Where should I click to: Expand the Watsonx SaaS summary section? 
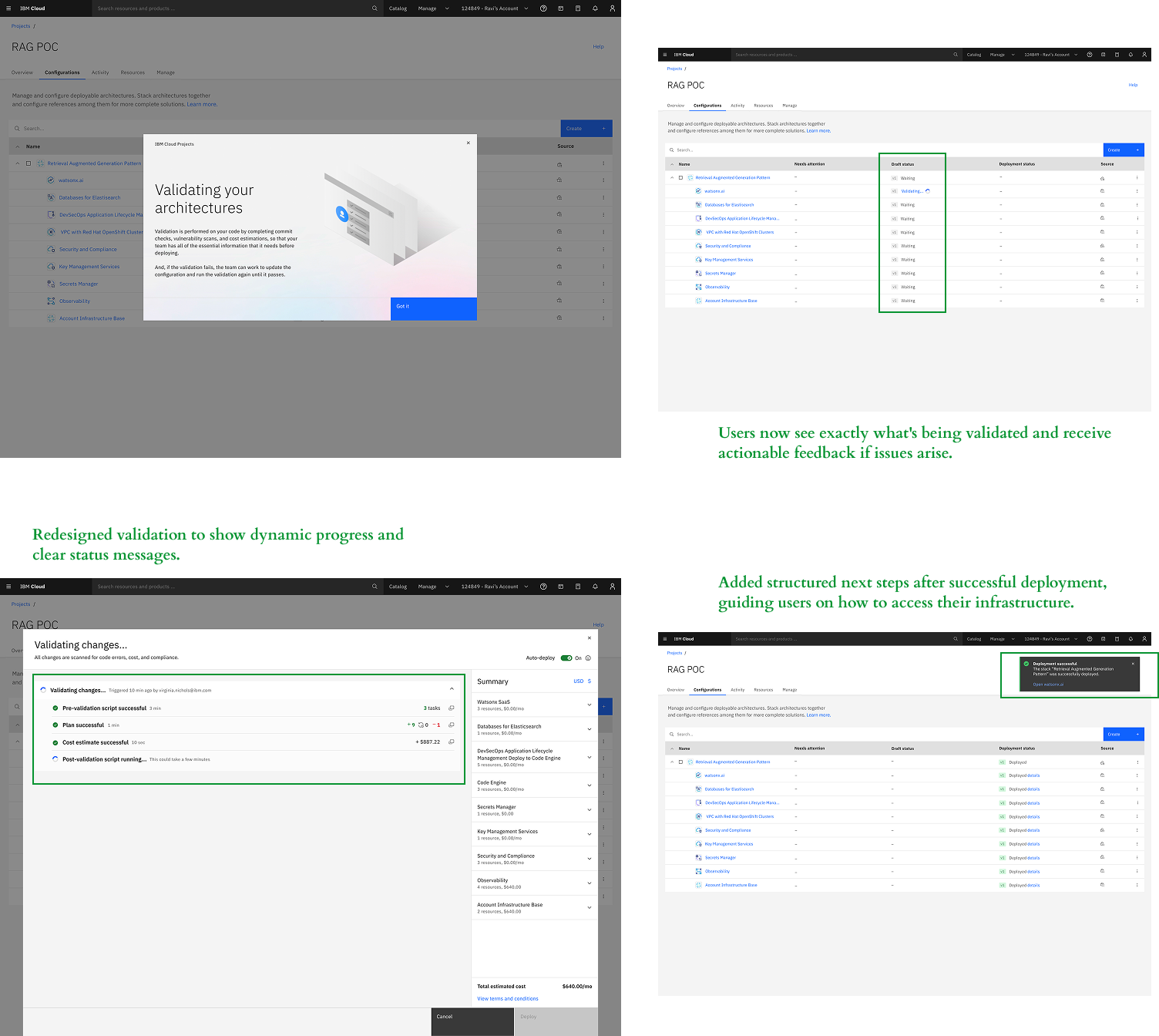589,706
